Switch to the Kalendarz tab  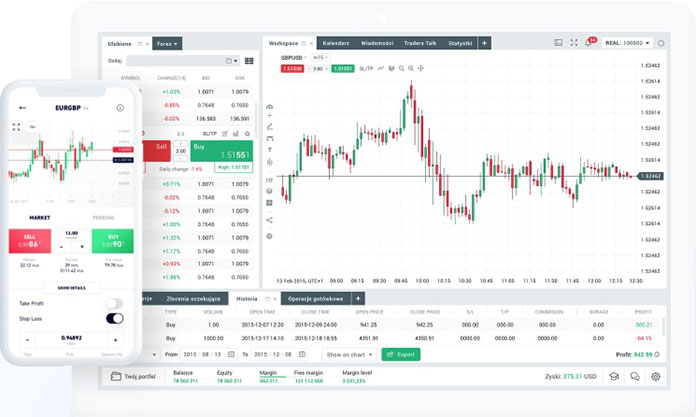(x=336, y=44)
